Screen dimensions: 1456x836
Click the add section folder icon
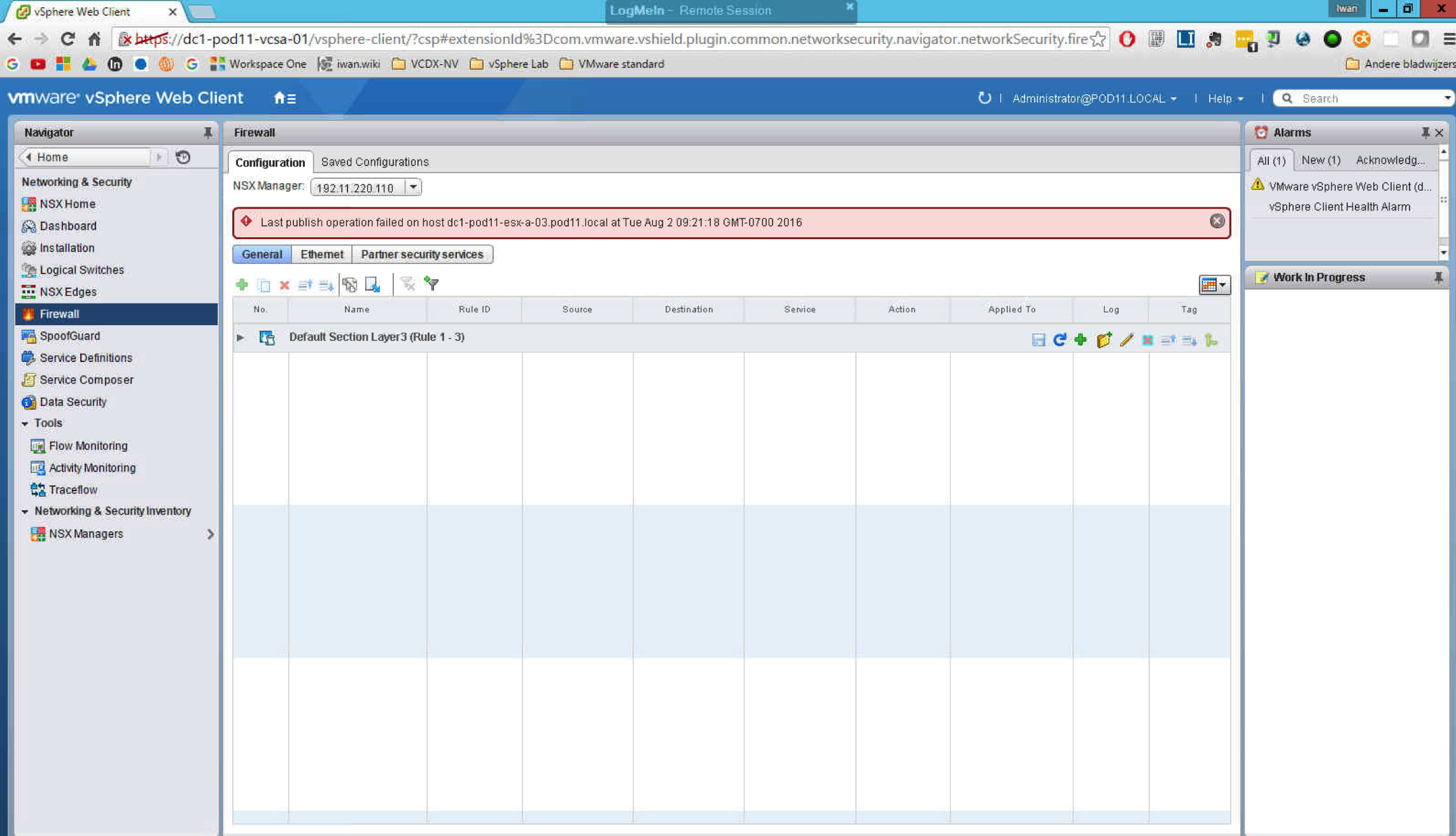coord(1104,340)
